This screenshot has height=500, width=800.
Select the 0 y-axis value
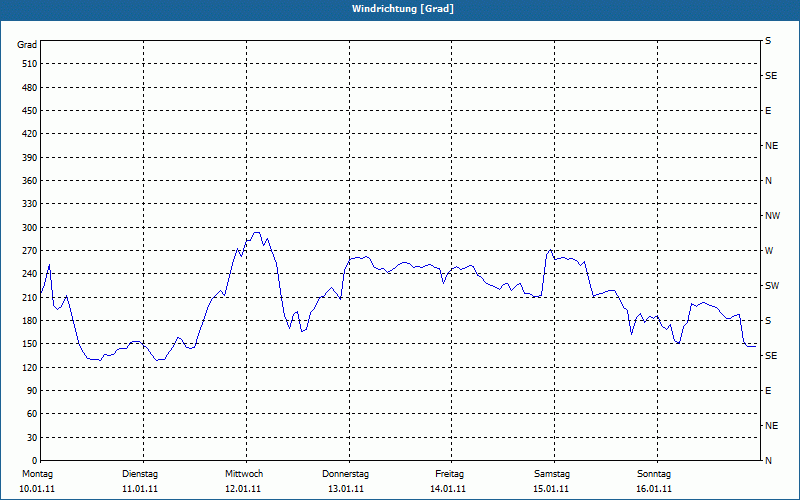[x=35, y=461]
